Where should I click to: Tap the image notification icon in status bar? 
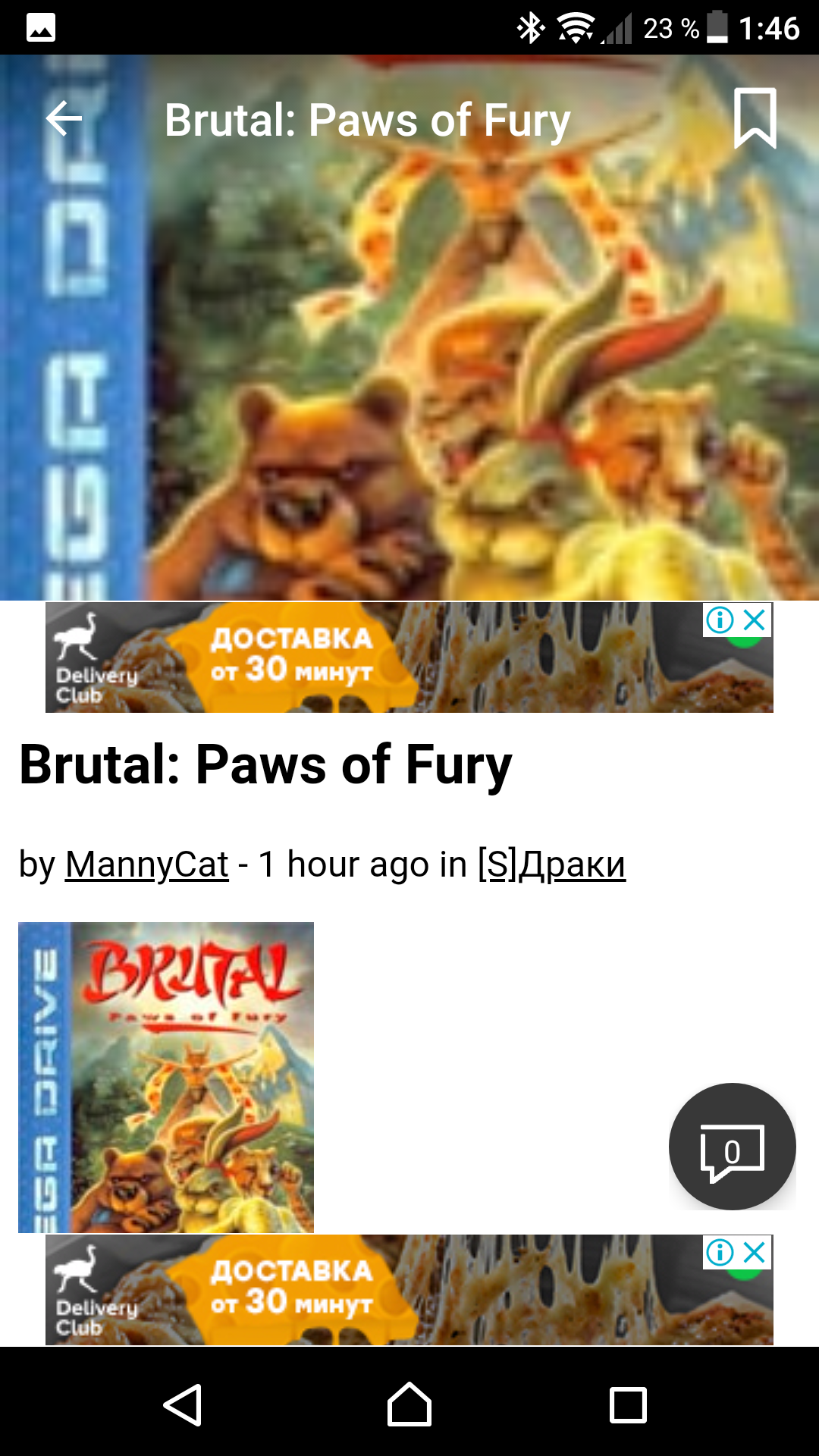click(x=41, y=28)
